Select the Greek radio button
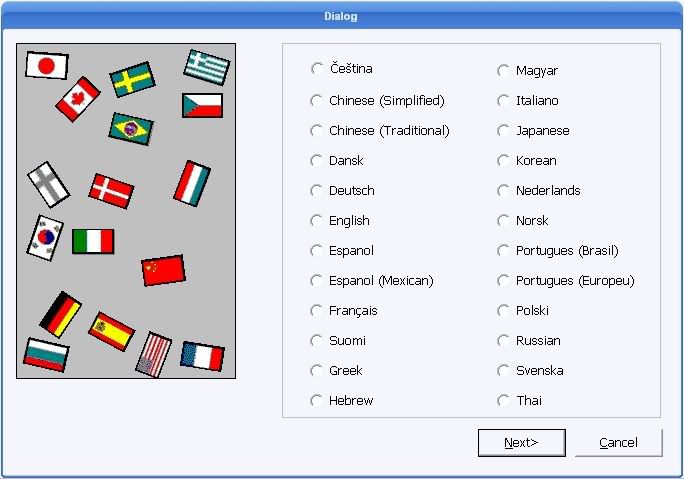 tap(317, 370)
